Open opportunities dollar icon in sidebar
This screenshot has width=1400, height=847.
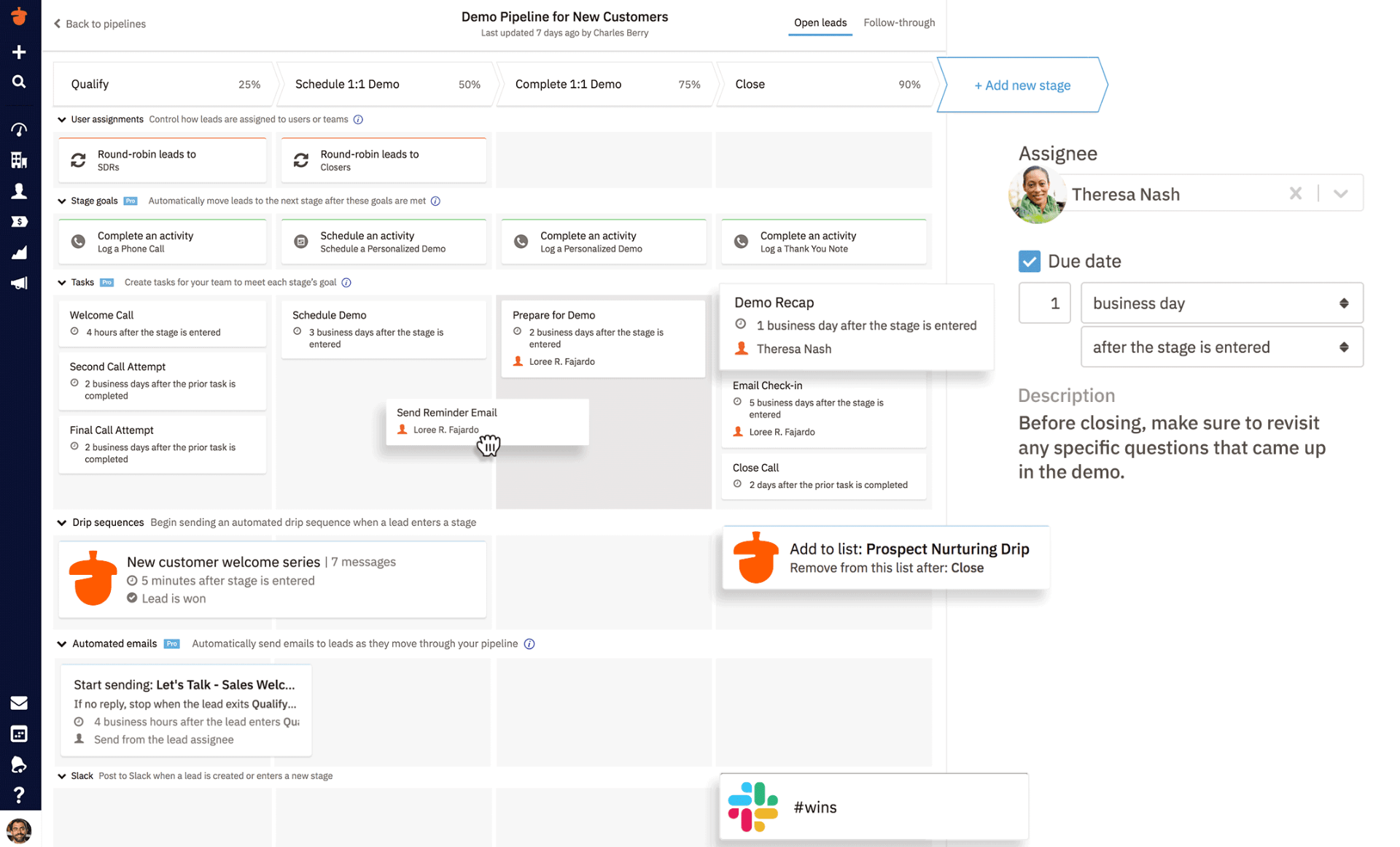(x=19, y=221)
